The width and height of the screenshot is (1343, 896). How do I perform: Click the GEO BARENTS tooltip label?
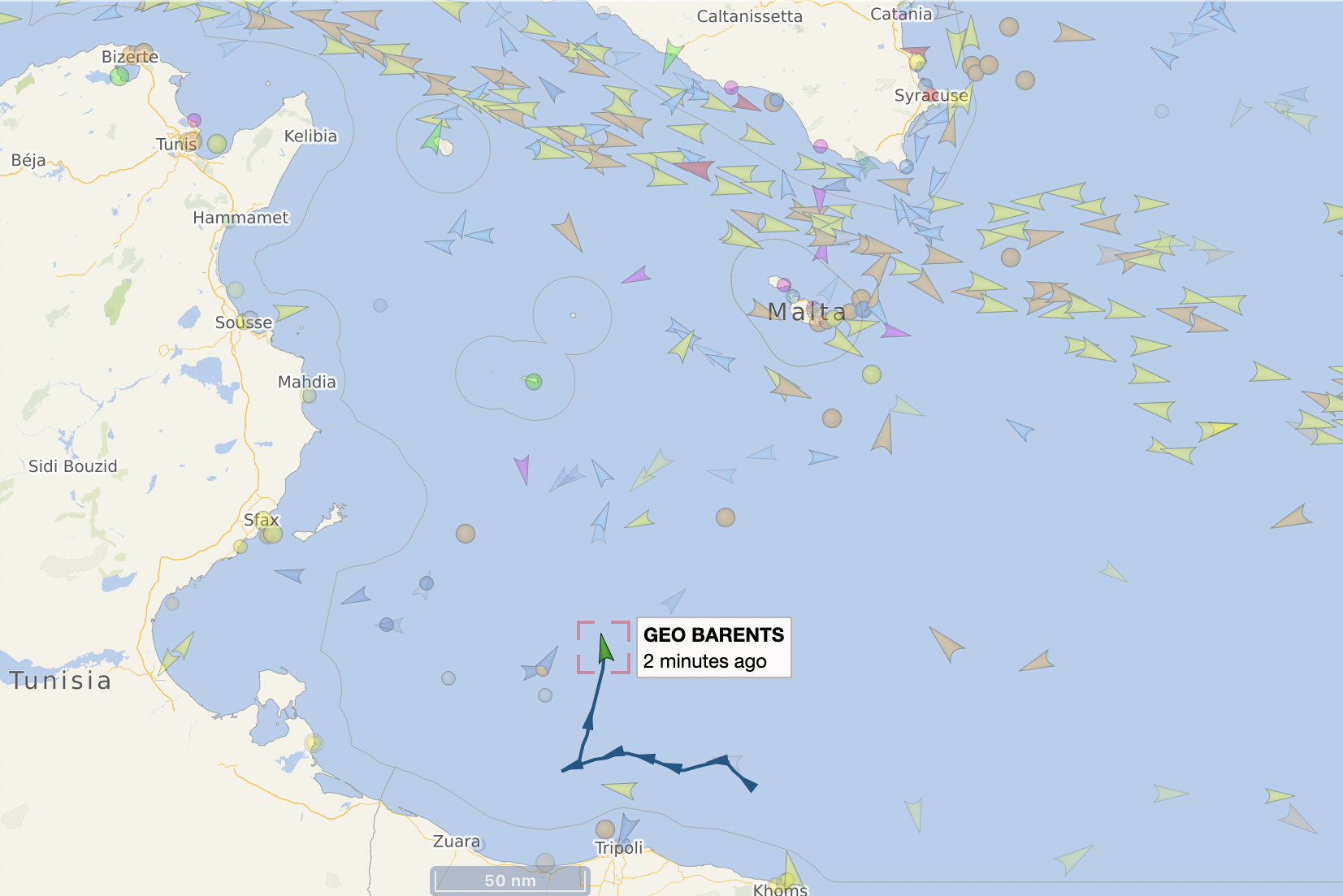[713, 647]
